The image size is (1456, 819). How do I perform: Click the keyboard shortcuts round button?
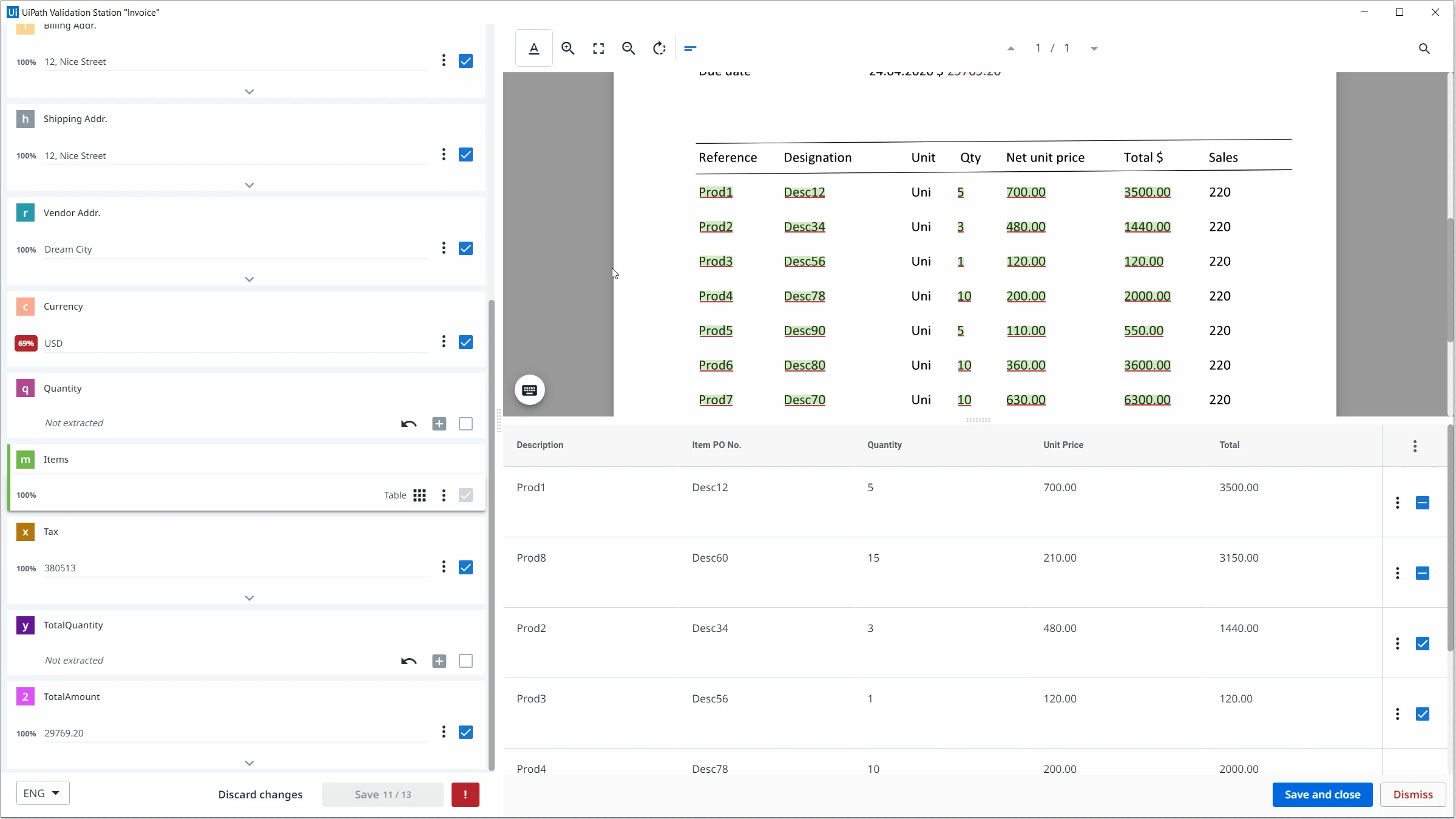(530, 390)
